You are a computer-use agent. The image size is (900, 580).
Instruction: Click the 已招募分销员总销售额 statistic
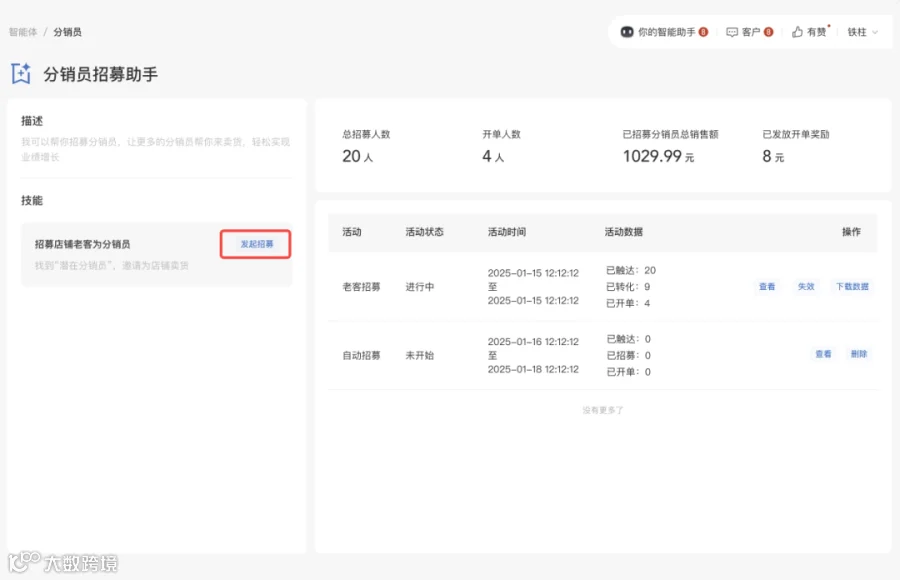tap(670, 146)
